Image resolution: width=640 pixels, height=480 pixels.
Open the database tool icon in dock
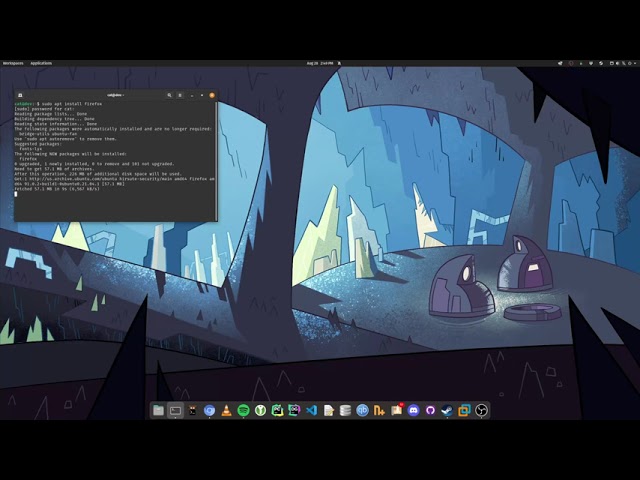pyautogui.click(x=345, y=410)
